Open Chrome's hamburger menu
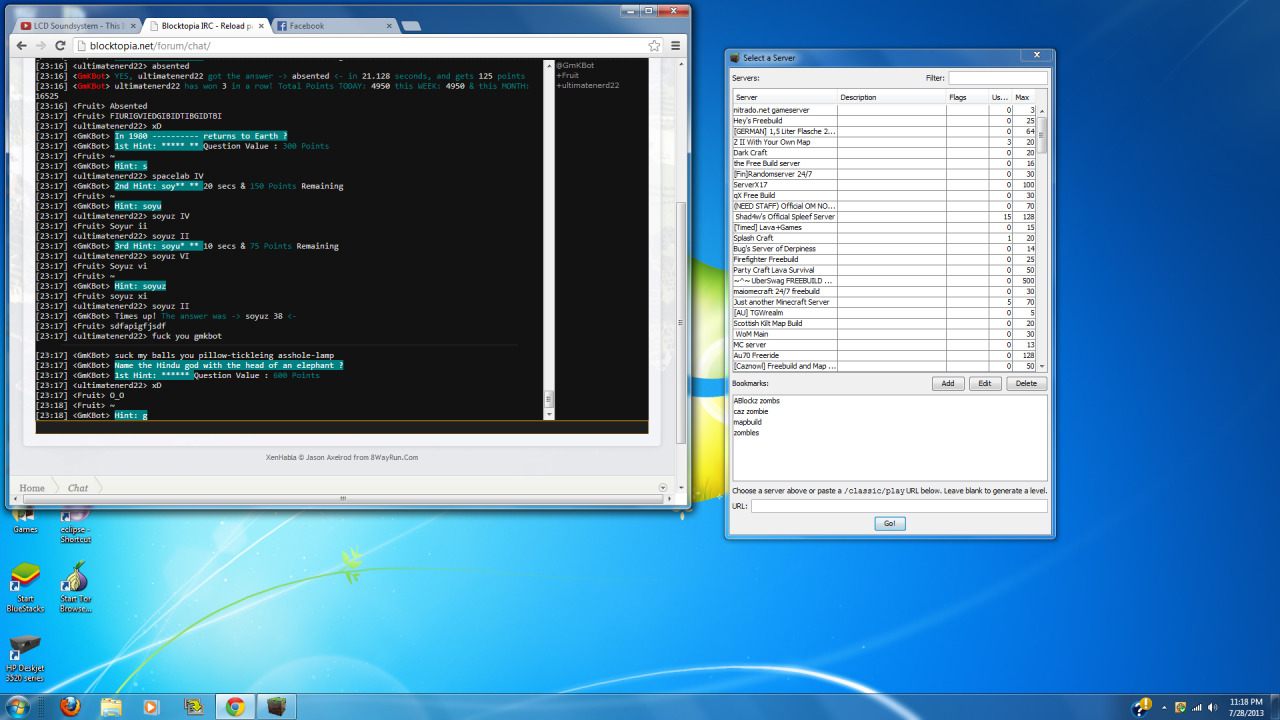This screenshot has width=1280, height=720. (676, 46)
